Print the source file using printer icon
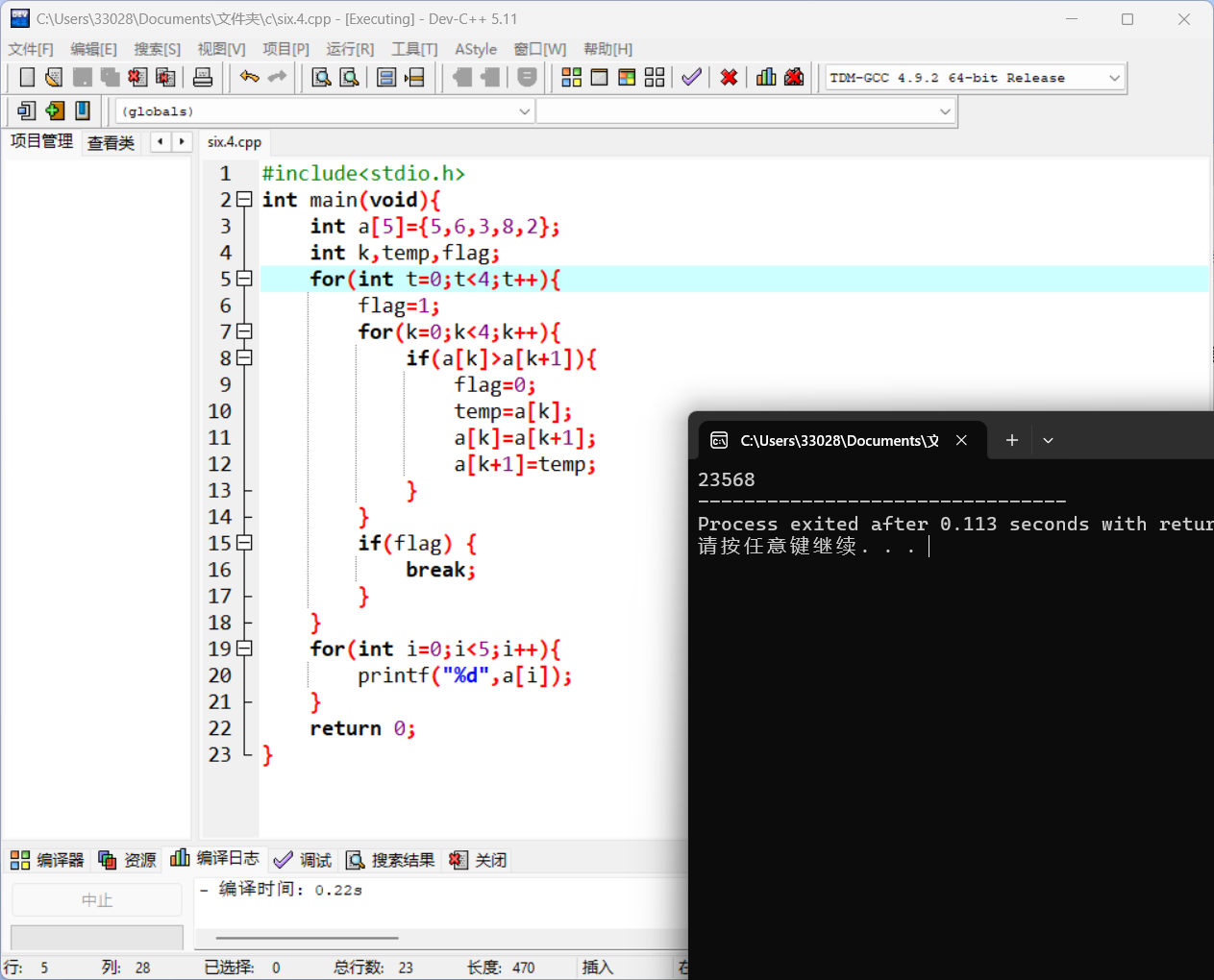 [203, 77]
